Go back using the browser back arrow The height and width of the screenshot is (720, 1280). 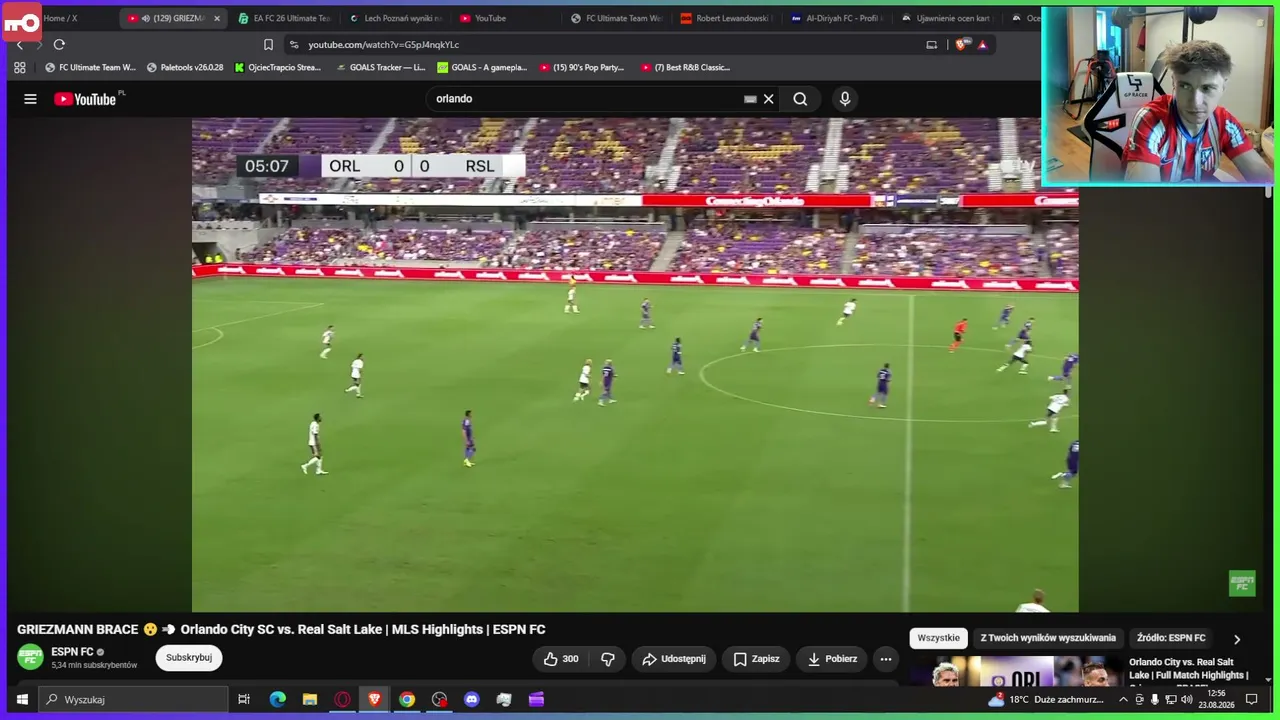click(x=19, y=44)
